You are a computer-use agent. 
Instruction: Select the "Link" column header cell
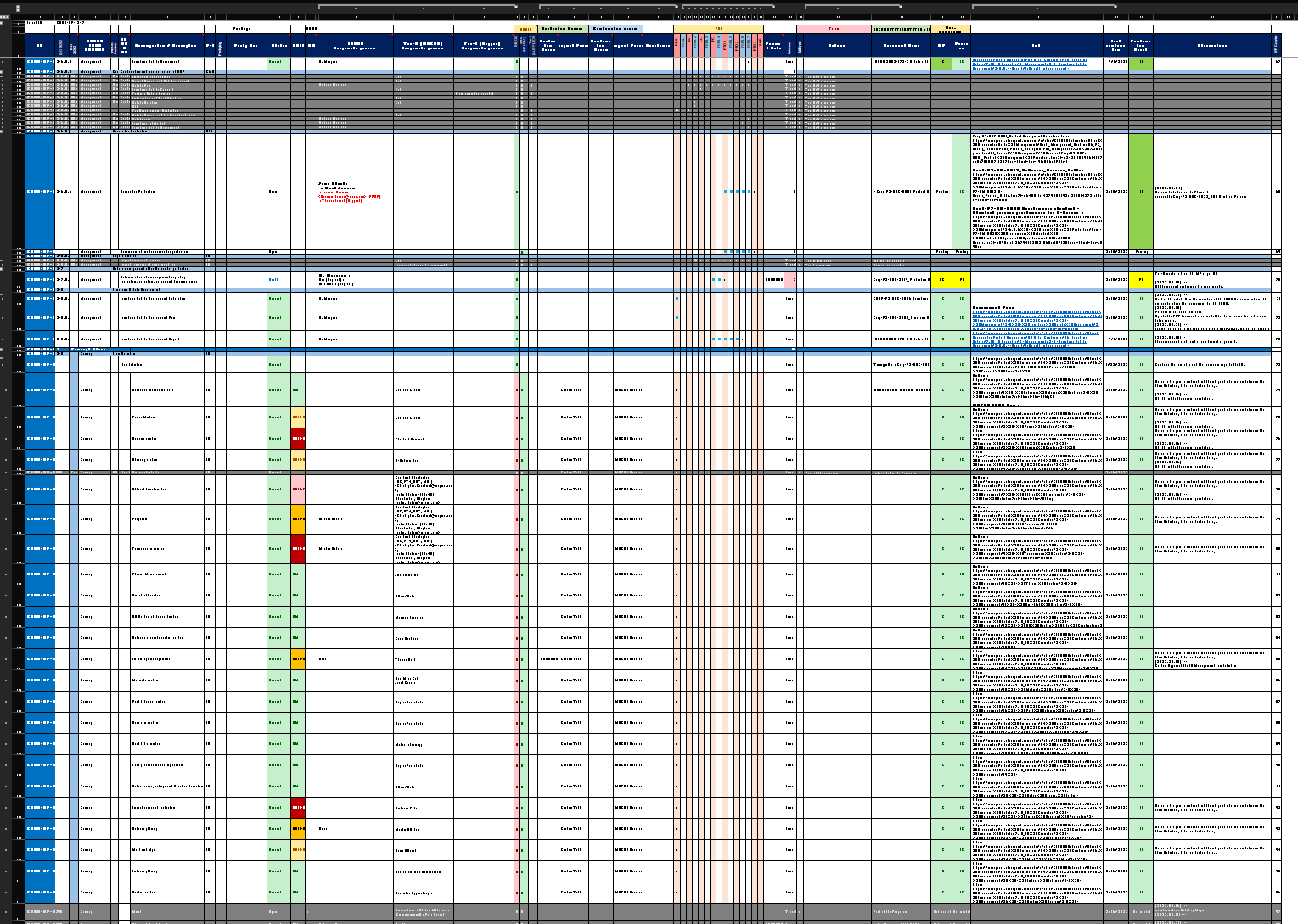click(x=1036, y=46)
